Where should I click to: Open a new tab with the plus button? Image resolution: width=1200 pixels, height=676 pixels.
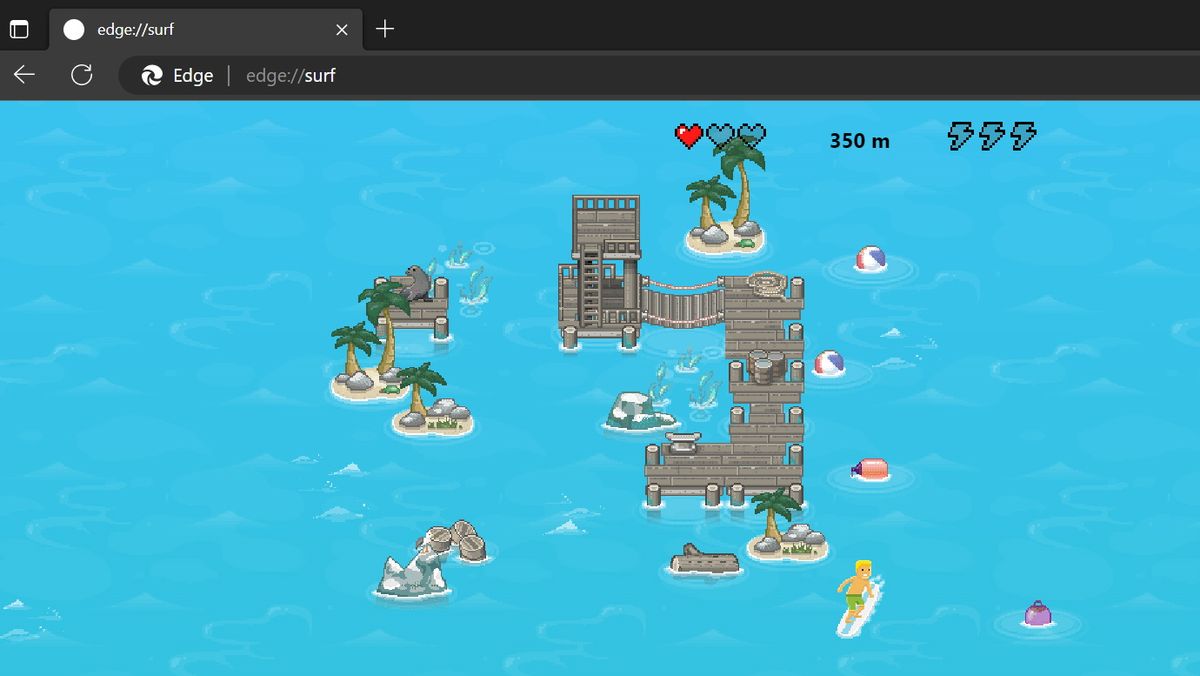[x=385, y=28]
